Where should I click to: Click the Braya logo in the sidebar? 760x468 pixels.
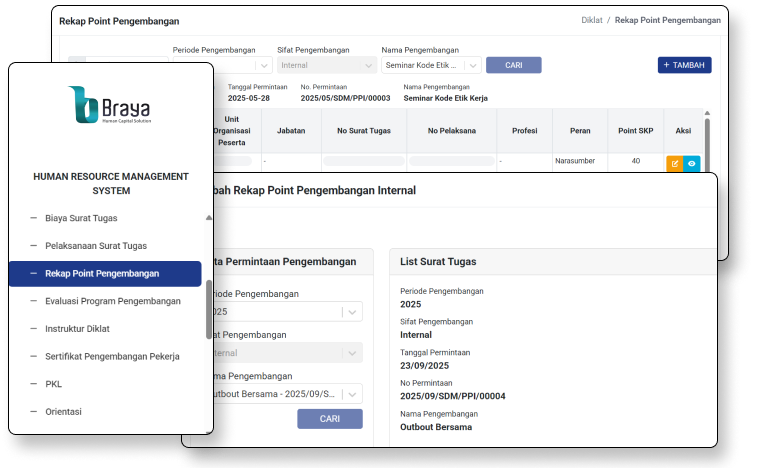(111, 106)
